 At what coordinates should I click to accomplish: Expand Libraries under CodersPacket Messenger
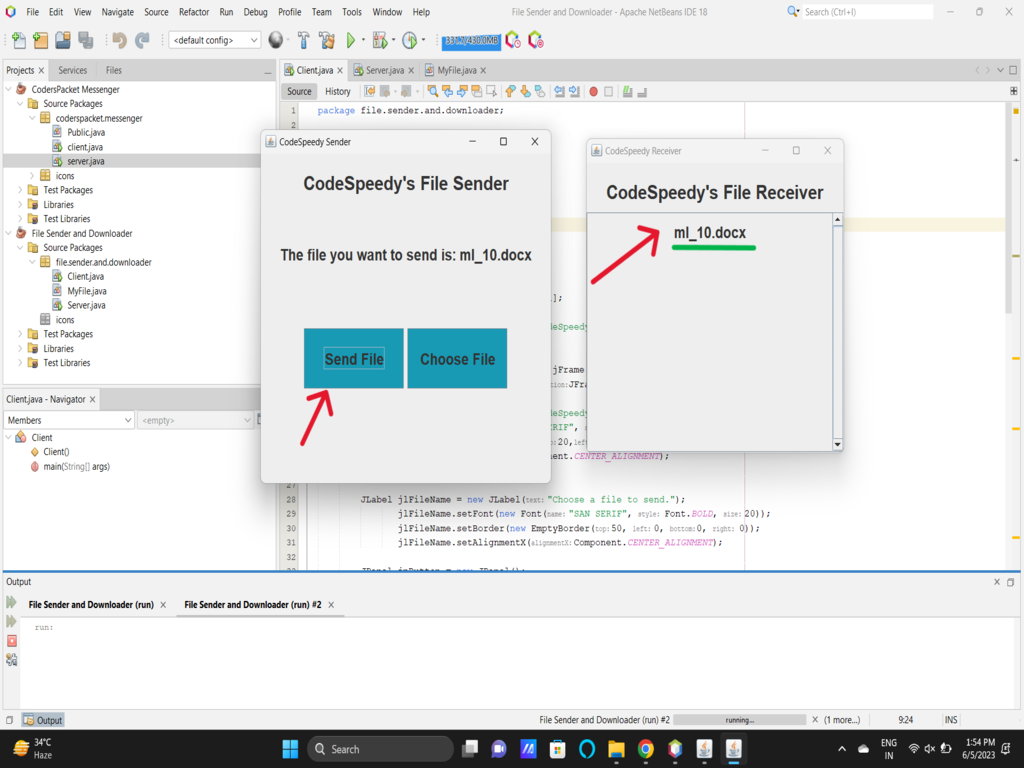pyautogui.click(x=20, y=204)
